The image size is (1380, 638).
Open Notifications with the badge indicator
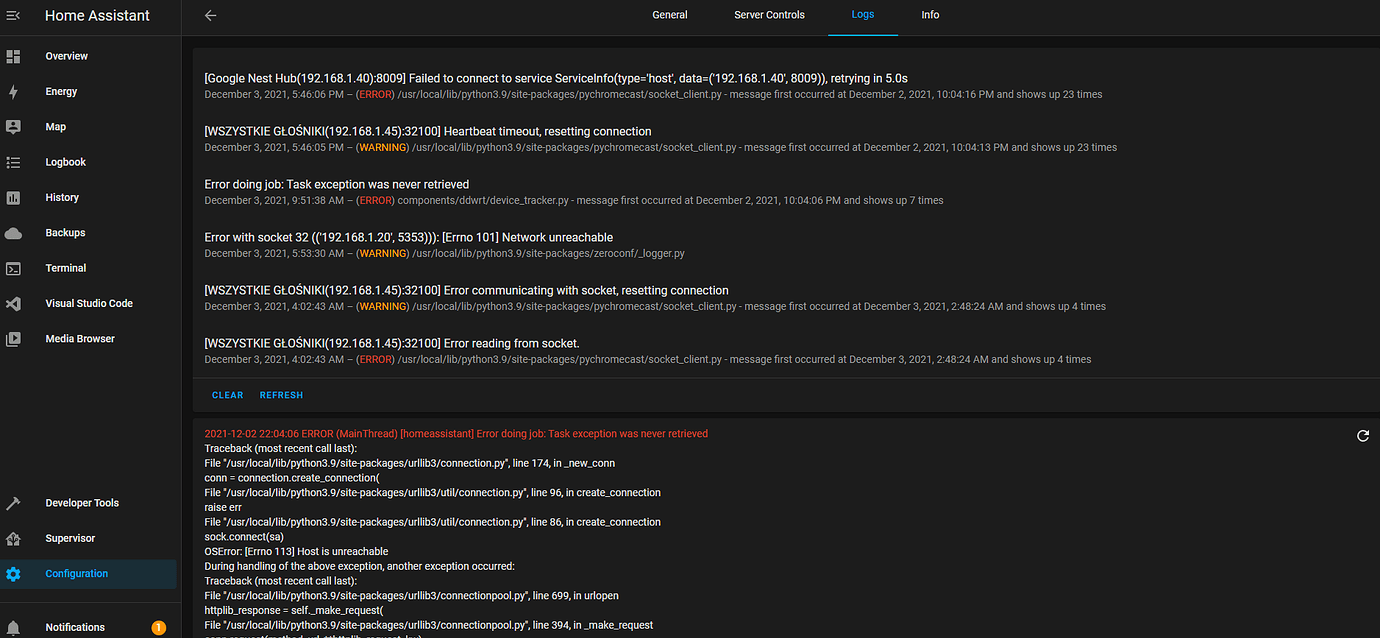75,627
